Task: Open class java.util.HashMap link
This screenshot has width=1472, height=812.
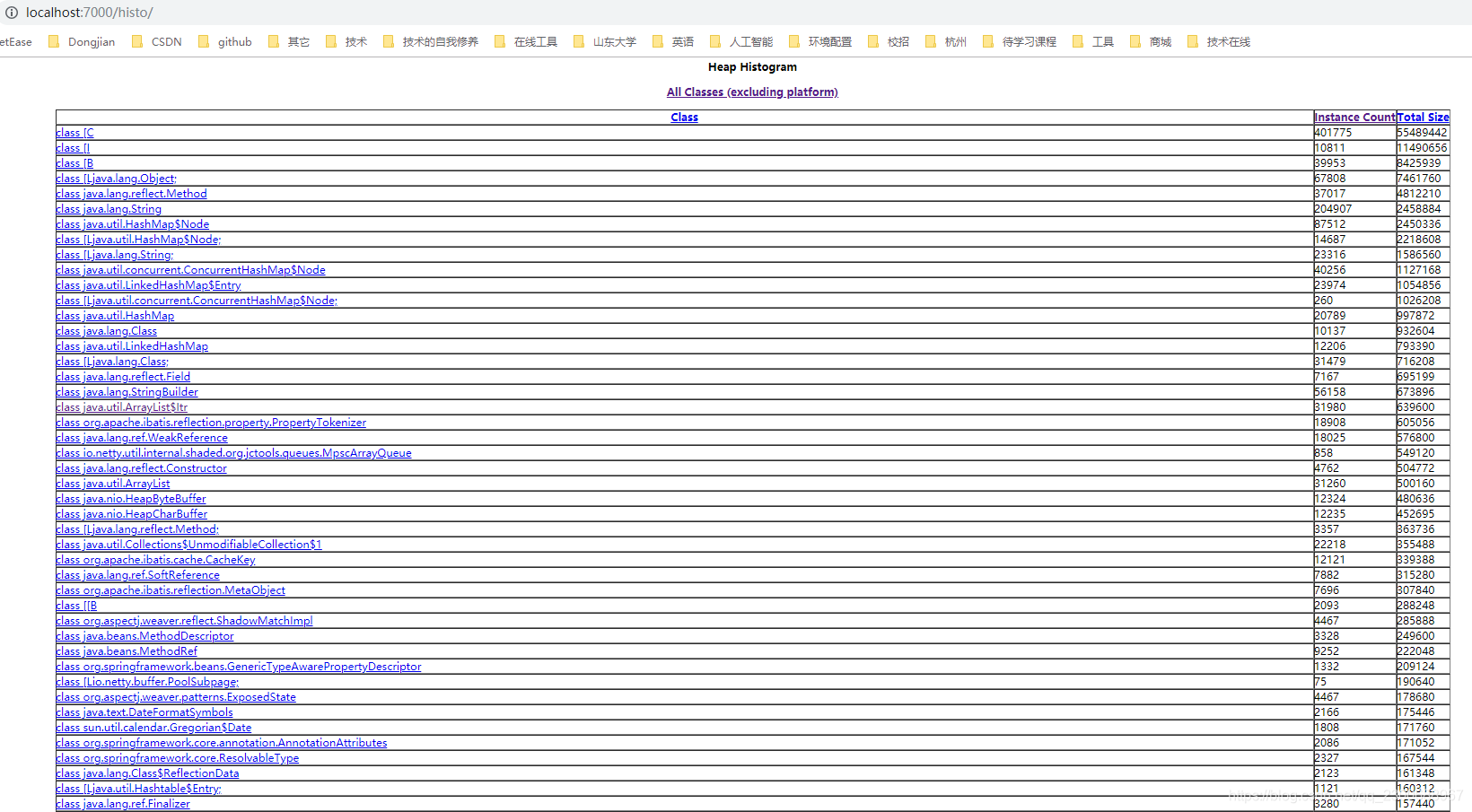Action: pos(115,316)
